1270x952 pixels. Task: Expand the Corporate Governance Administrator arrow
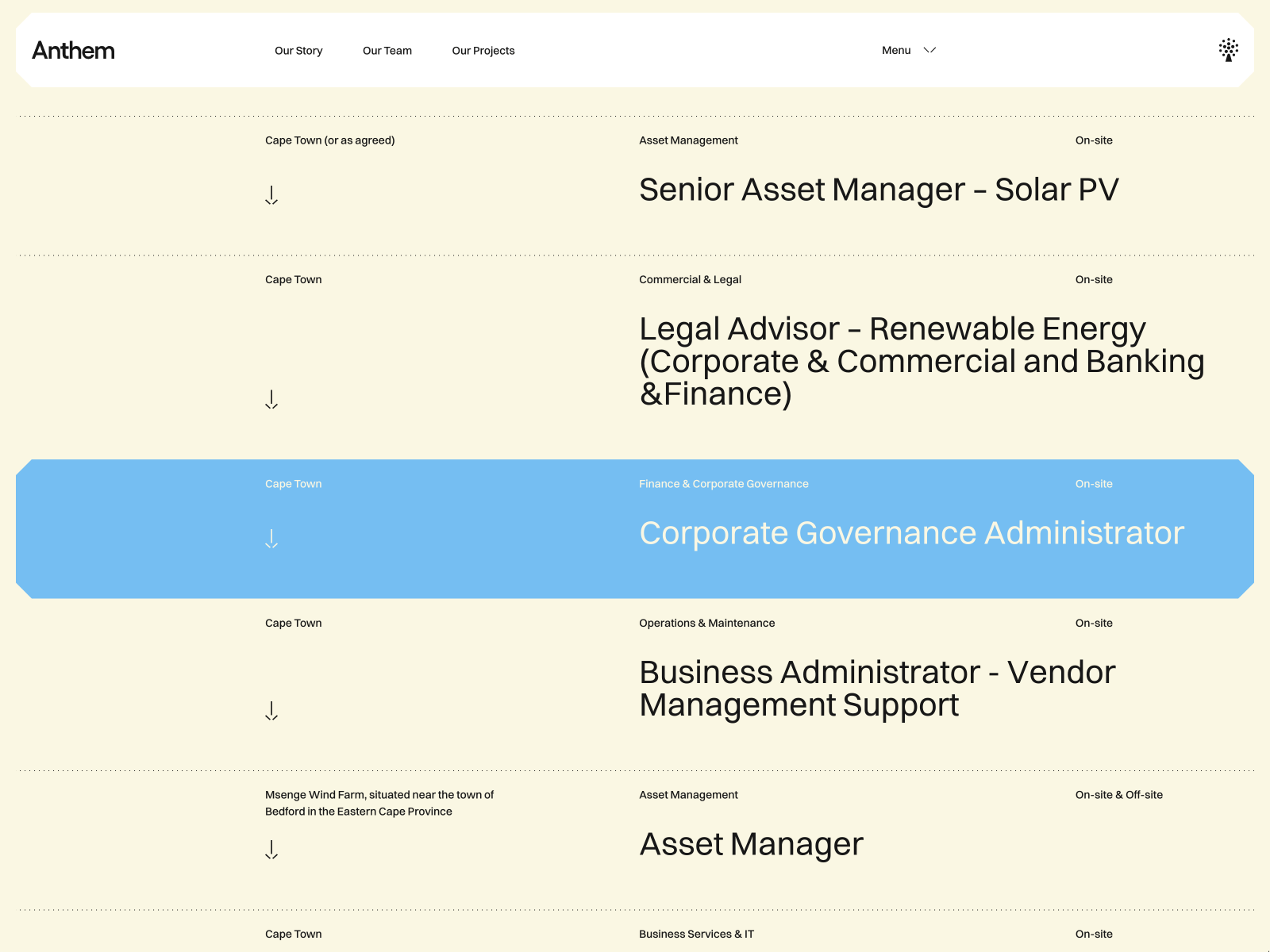tap(271, 539)
